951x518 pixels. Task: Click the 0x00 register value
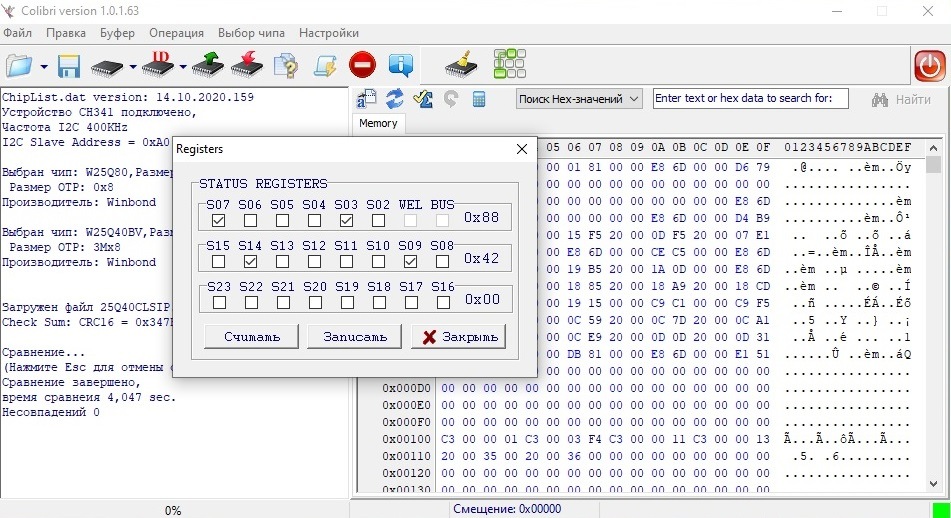click(x=483, y=299)
